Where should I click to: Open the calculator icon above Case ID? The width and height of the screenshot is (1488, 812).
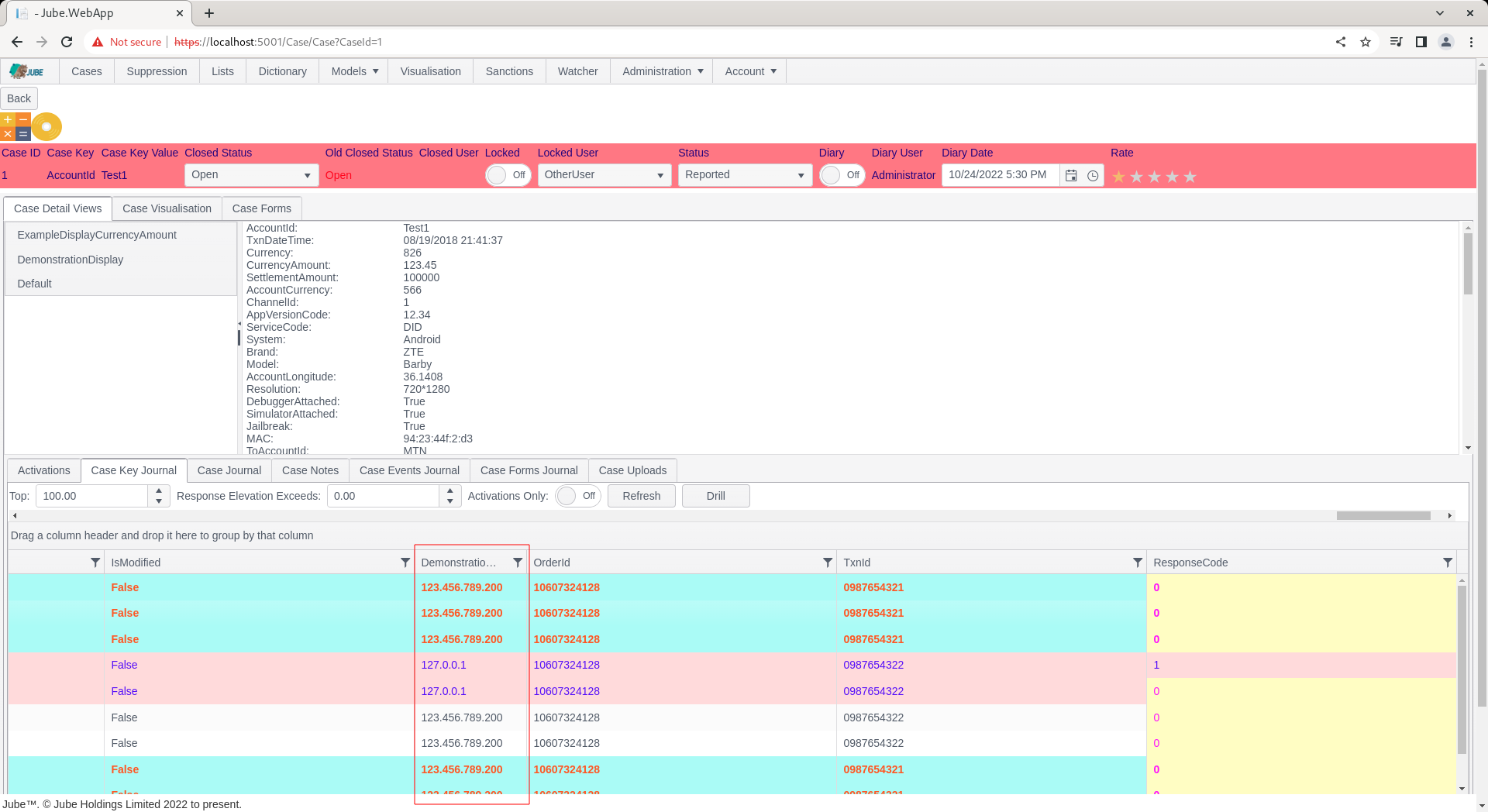tap(15, 127)
